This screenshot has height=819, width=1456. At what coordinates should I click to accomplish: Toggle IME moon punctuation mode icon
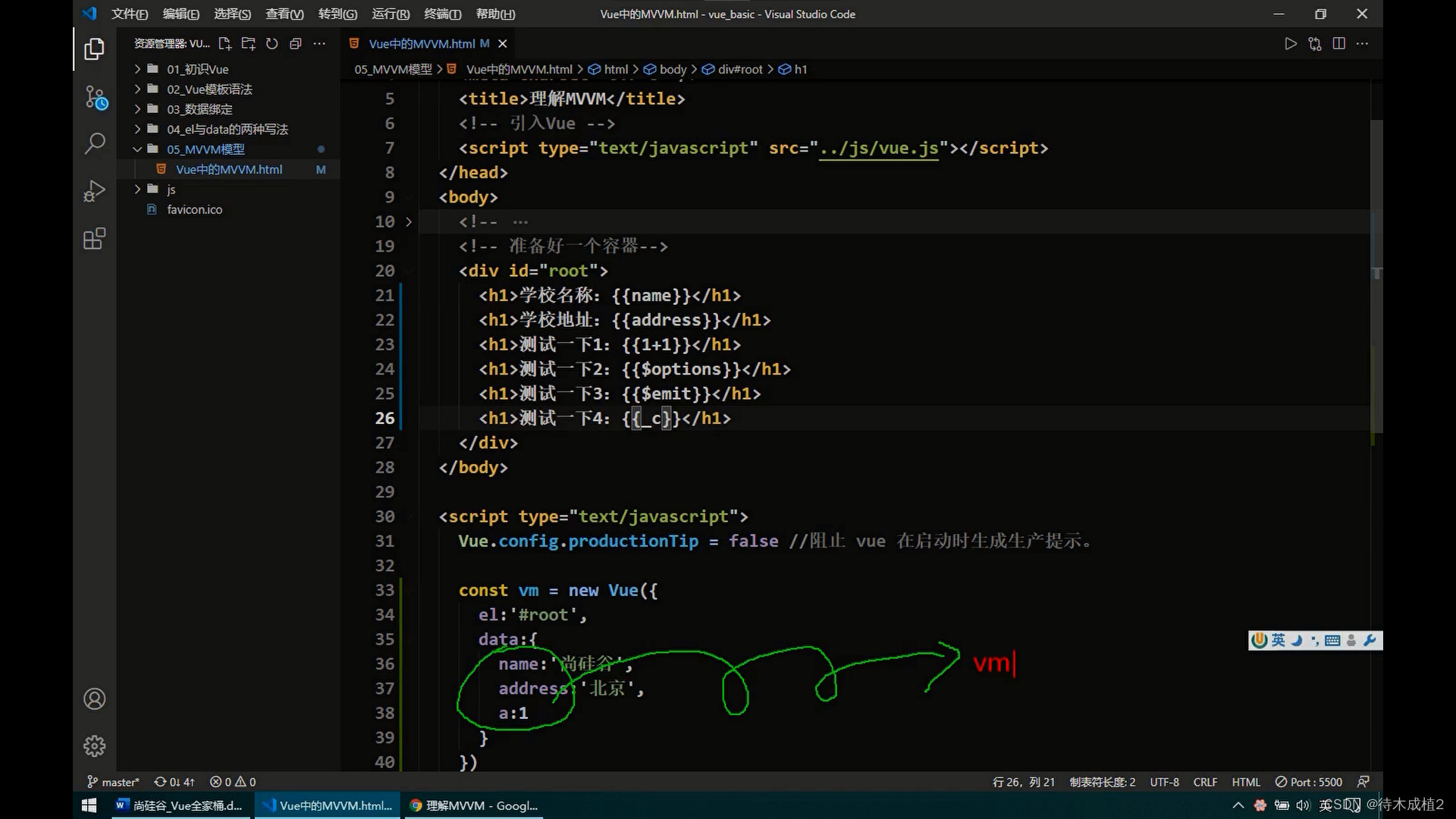pos(1297,640)
